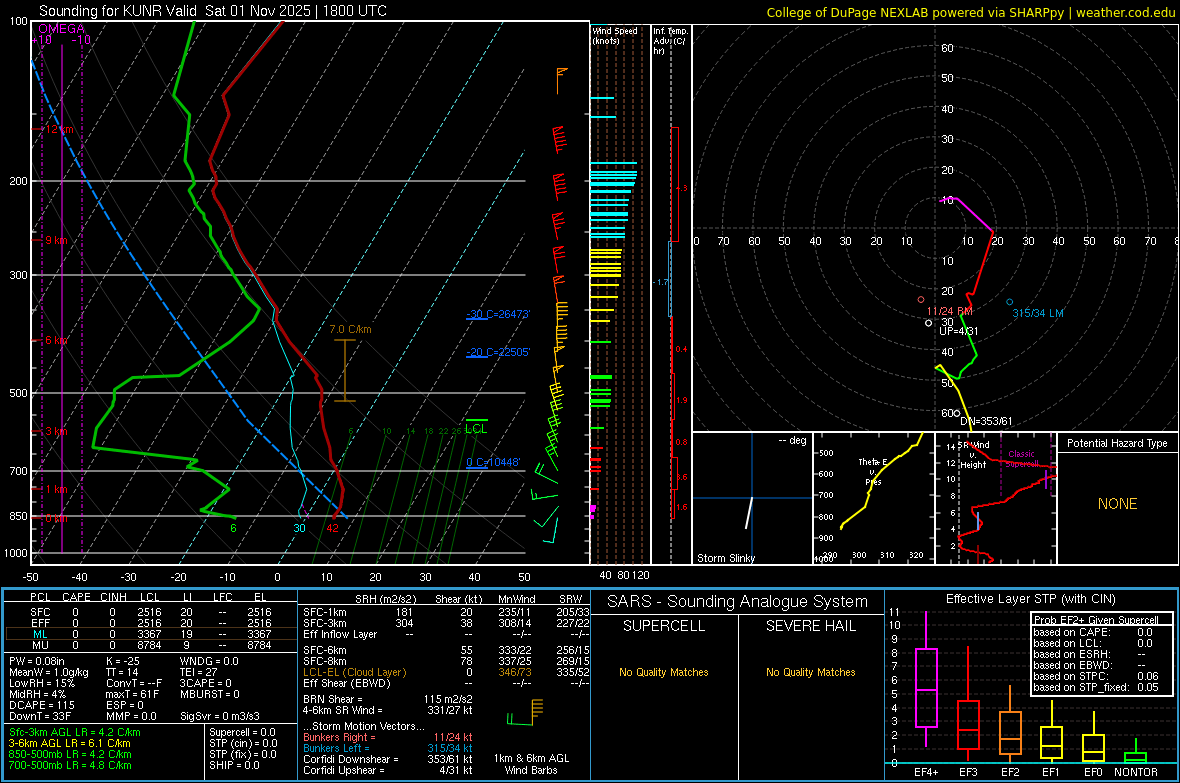Click the '12 km' height marker
This screenshot has height=783, width=1180.
click(58, 129)
